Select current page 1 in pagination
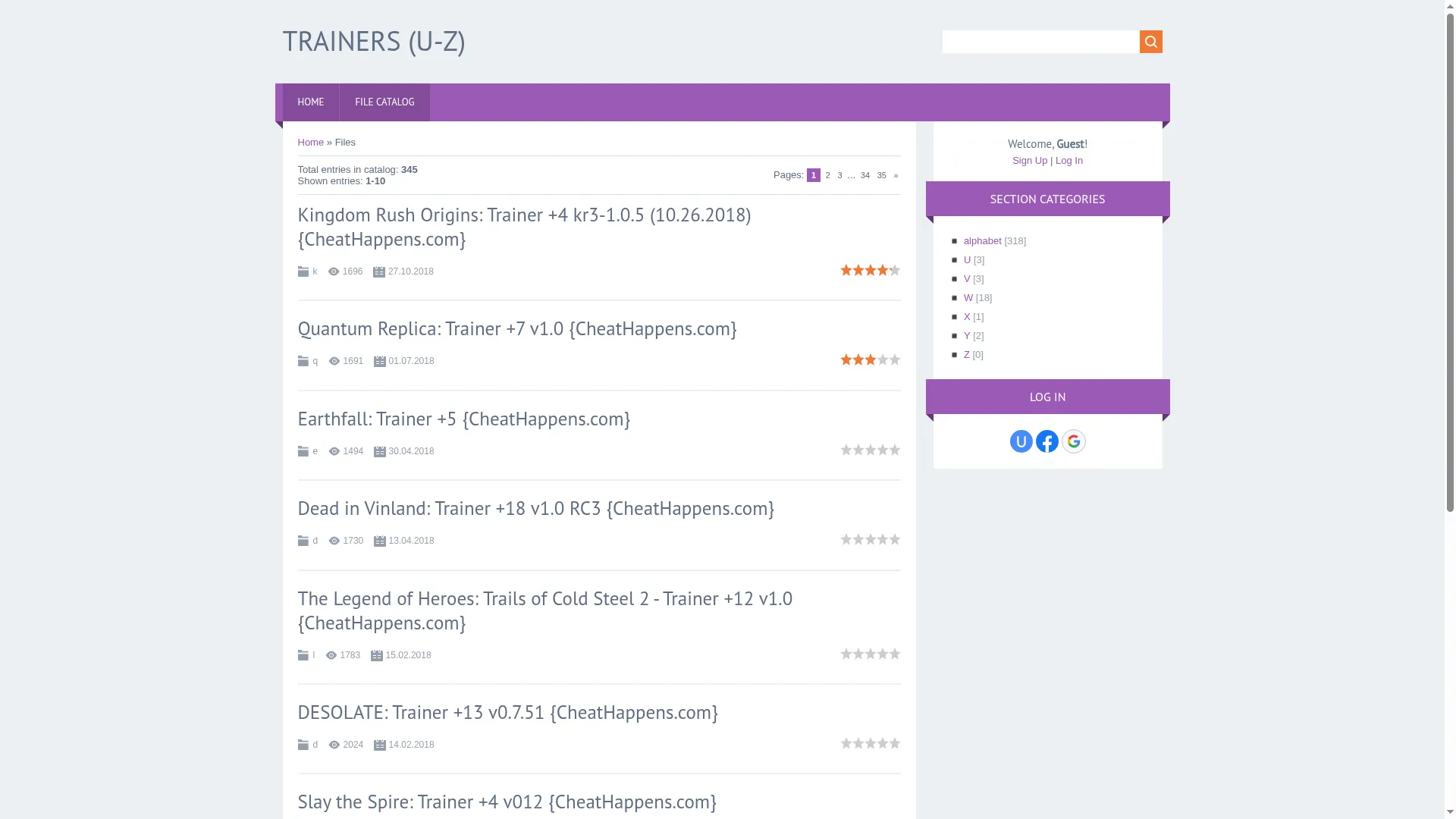The height and width of the screenshot is (819, 1456). [x=814, y=175]
